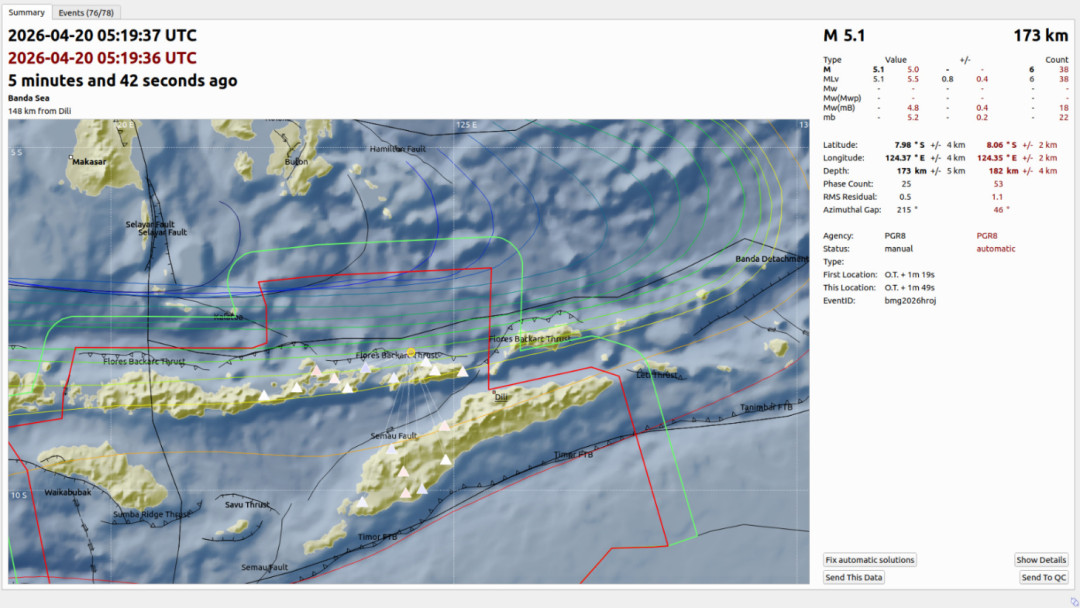1080x608 pixels.
Task: Select the station triangle near Dili
Action: [x=462, y=372]
